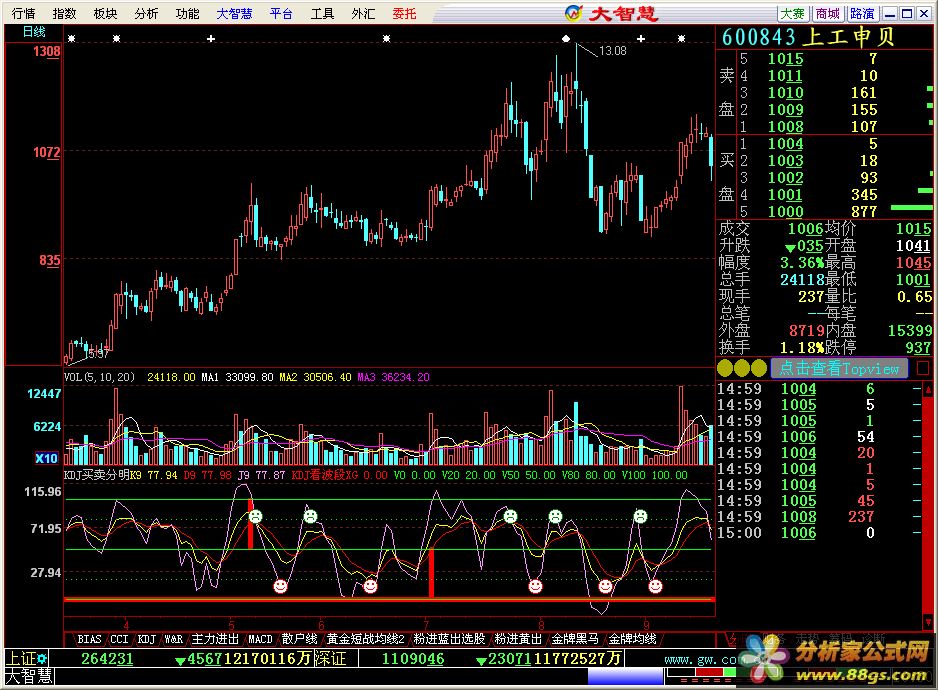The height and width of the screenshot is (690, 938).
Task: Click the VOL(5,10,20) indicator label
Action: point(99,377)
